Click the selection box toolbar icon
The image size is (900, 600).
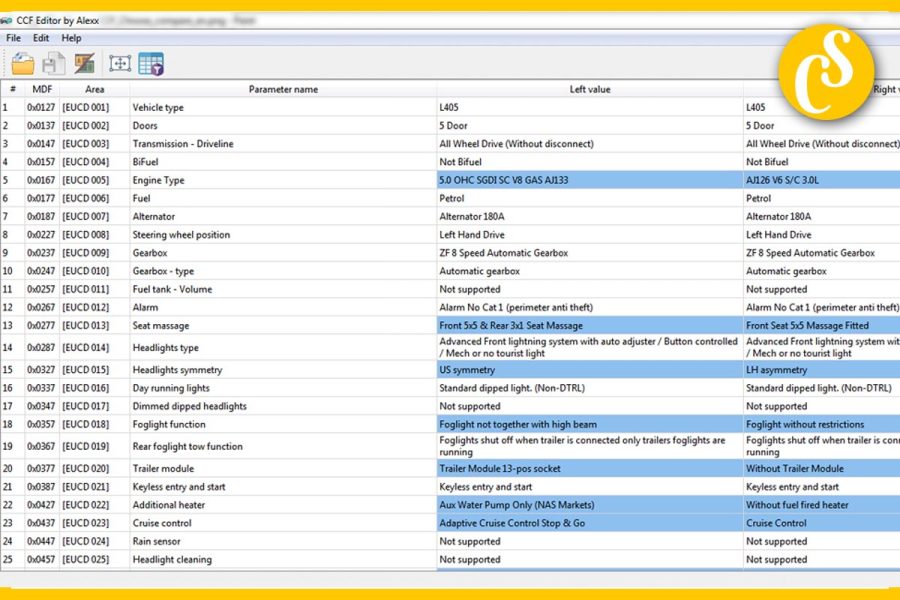[x=120, y=61]
